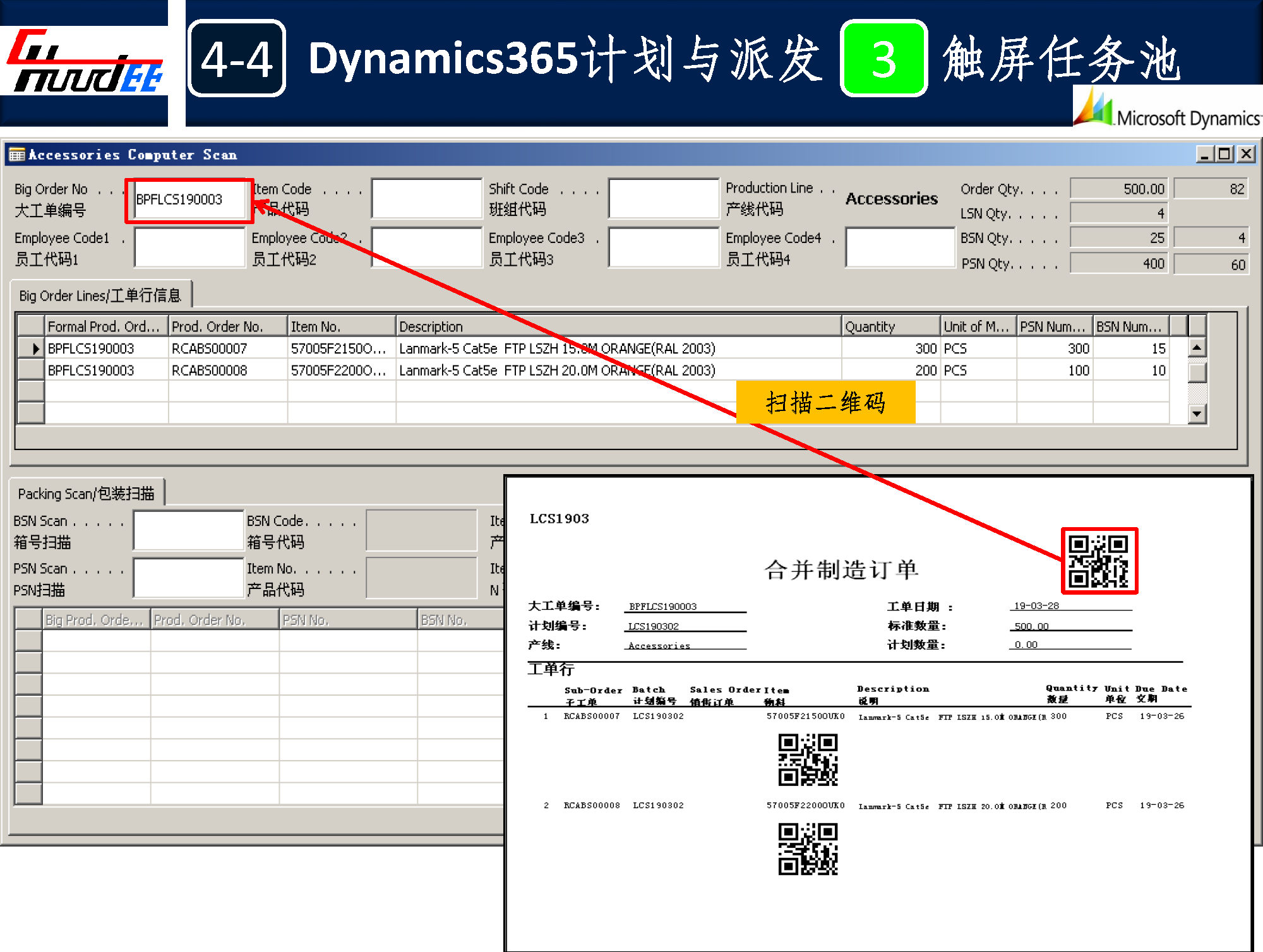Focus the Employee Code1 input field
The height and width of the screenshot is (952, 1263).
189,247
